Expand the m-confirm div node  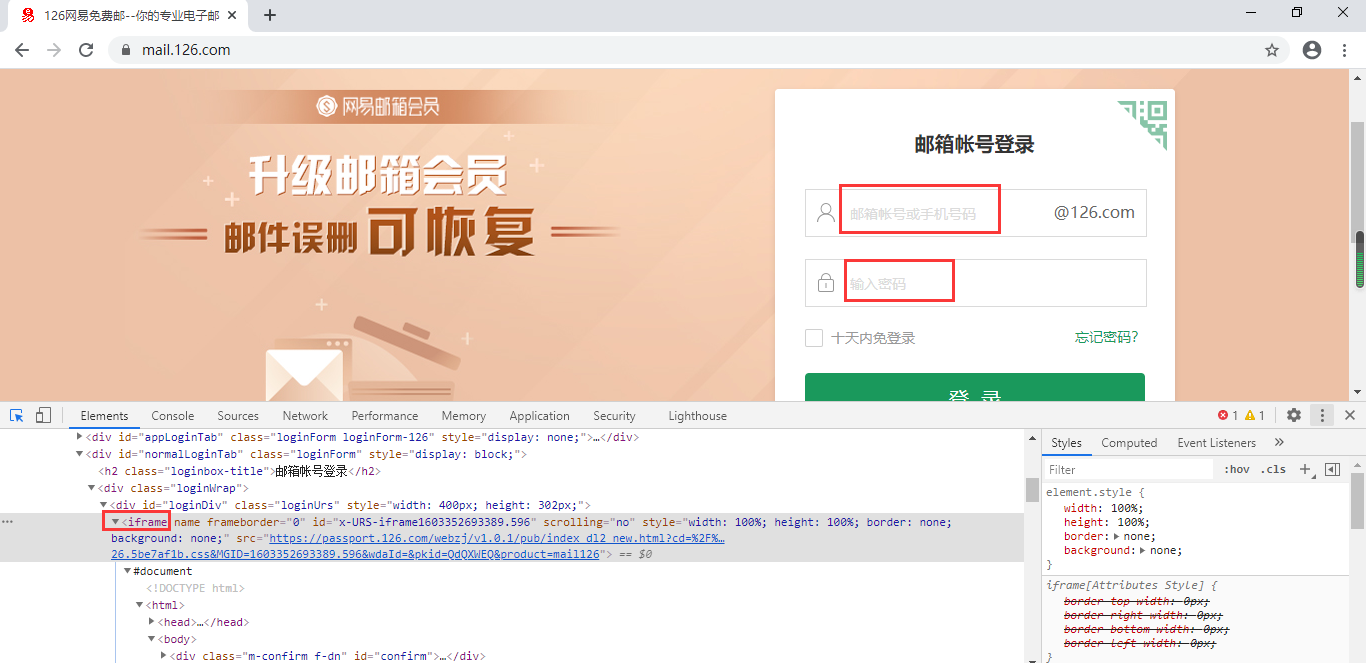[164, 656]
